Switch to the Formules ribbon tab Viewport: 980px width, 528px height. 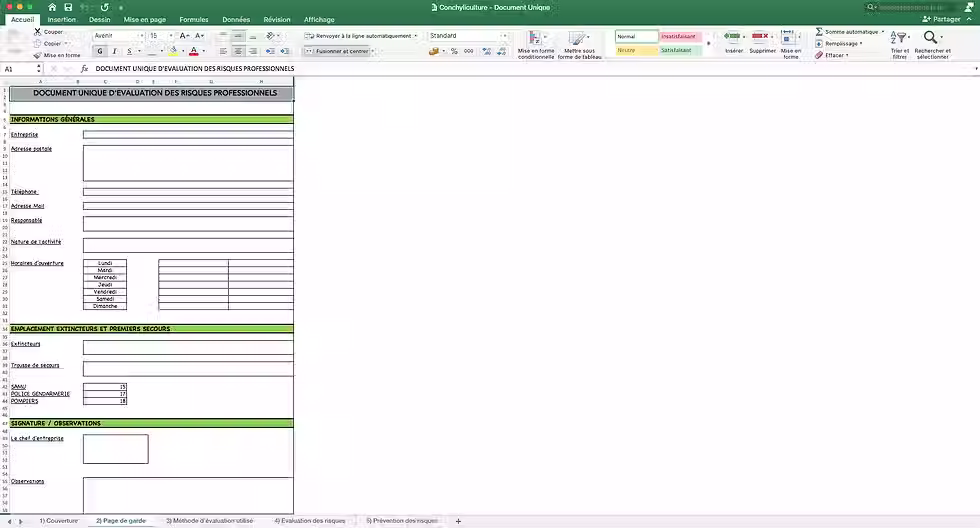194,19
